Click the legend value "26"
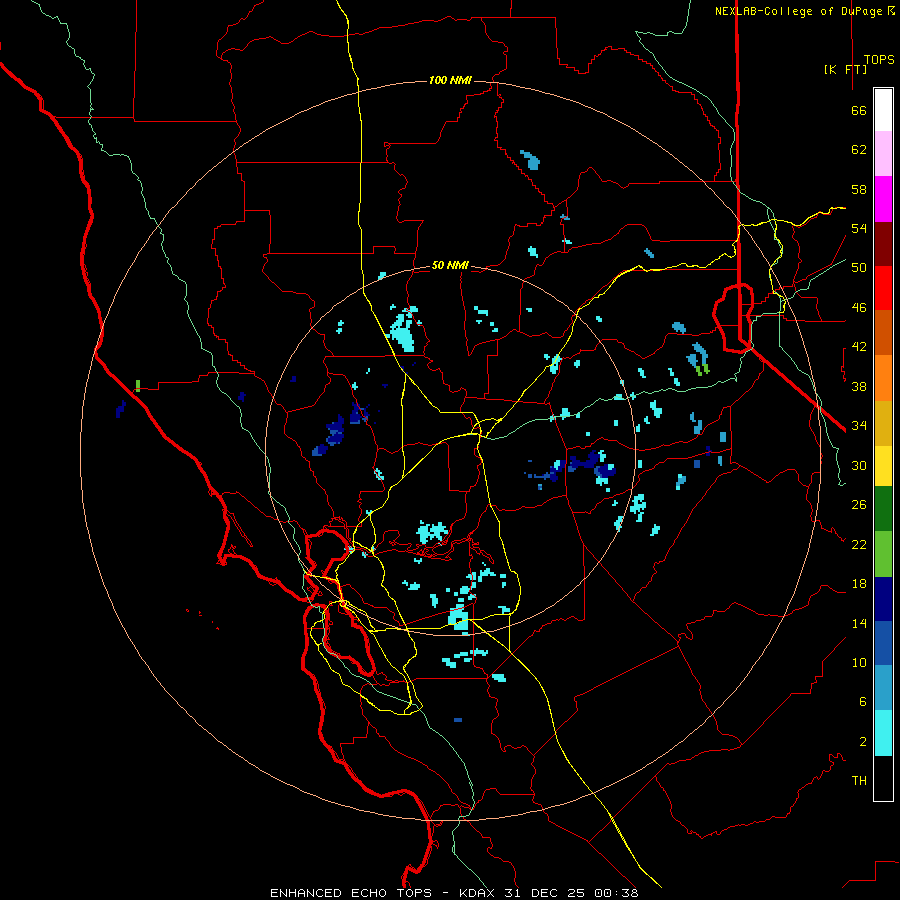Image resolution: width=900 pixels, height=900 pixels. pos(859,505)
